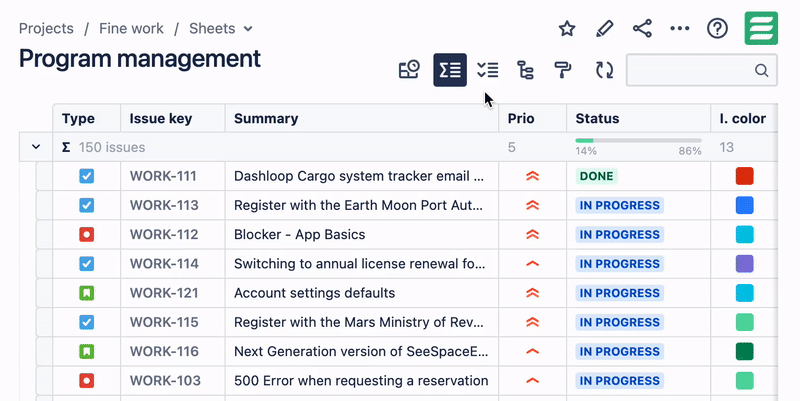The height and width of the screenshot is (401, 800).
Task: Open the three-dots more actions menu
Action: 680,28
